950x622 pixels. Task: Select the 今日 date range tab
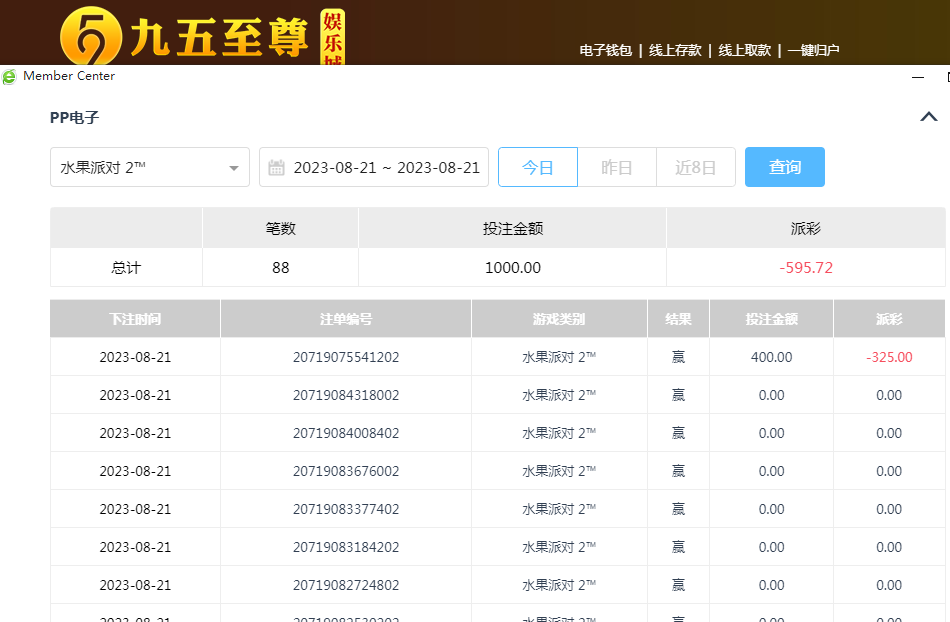coord(538,167)
